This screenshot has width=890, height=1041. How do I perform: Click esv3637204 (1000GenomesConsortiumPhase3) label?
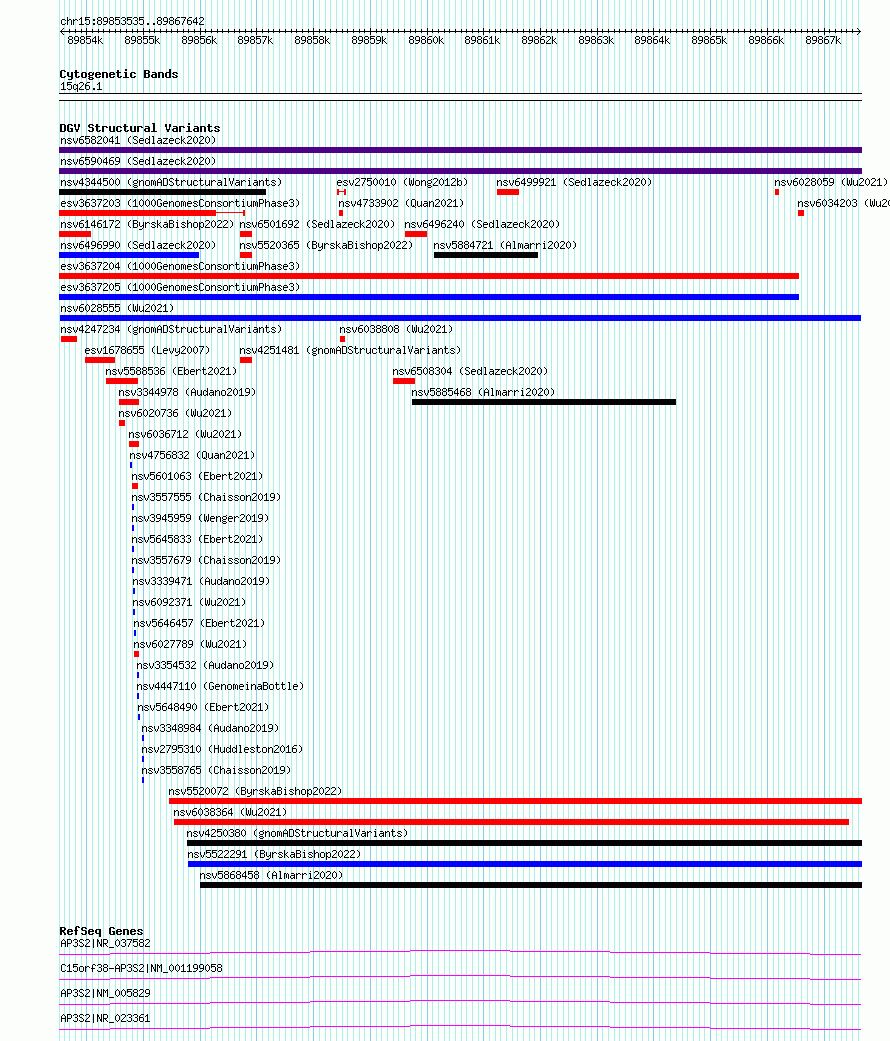(x=180, y=266)
